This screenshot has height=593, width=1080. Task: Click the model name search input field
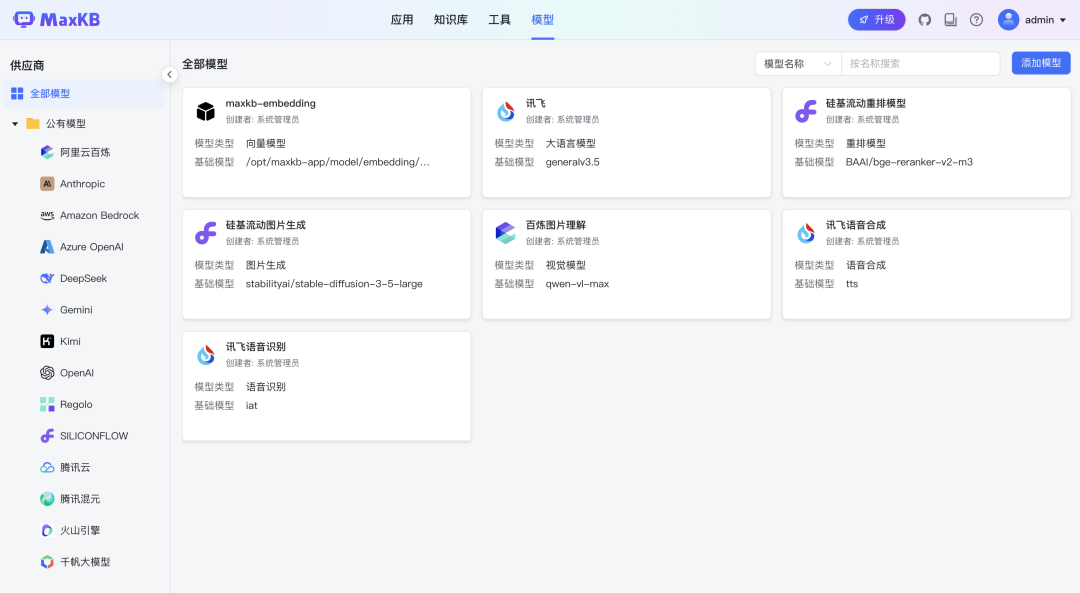click(x=920, y=63)
